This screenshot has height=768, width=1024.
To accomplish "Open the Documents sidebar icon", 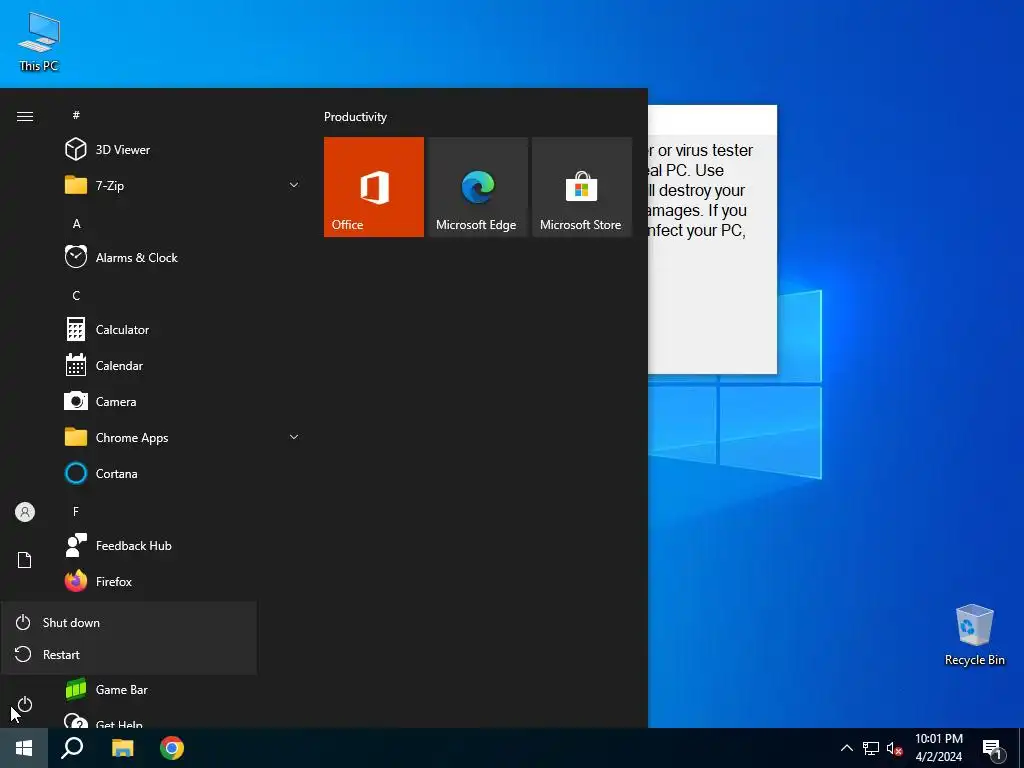I will (25, 560).
